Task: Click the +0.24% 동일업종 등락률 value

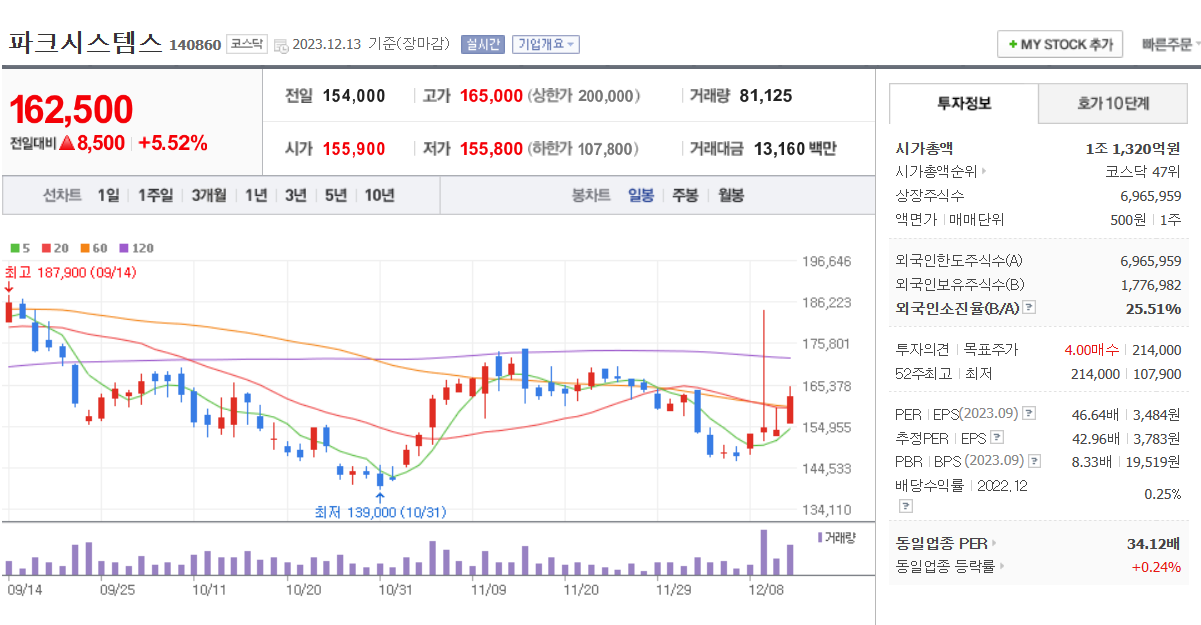Action: tap(1156, 567)
